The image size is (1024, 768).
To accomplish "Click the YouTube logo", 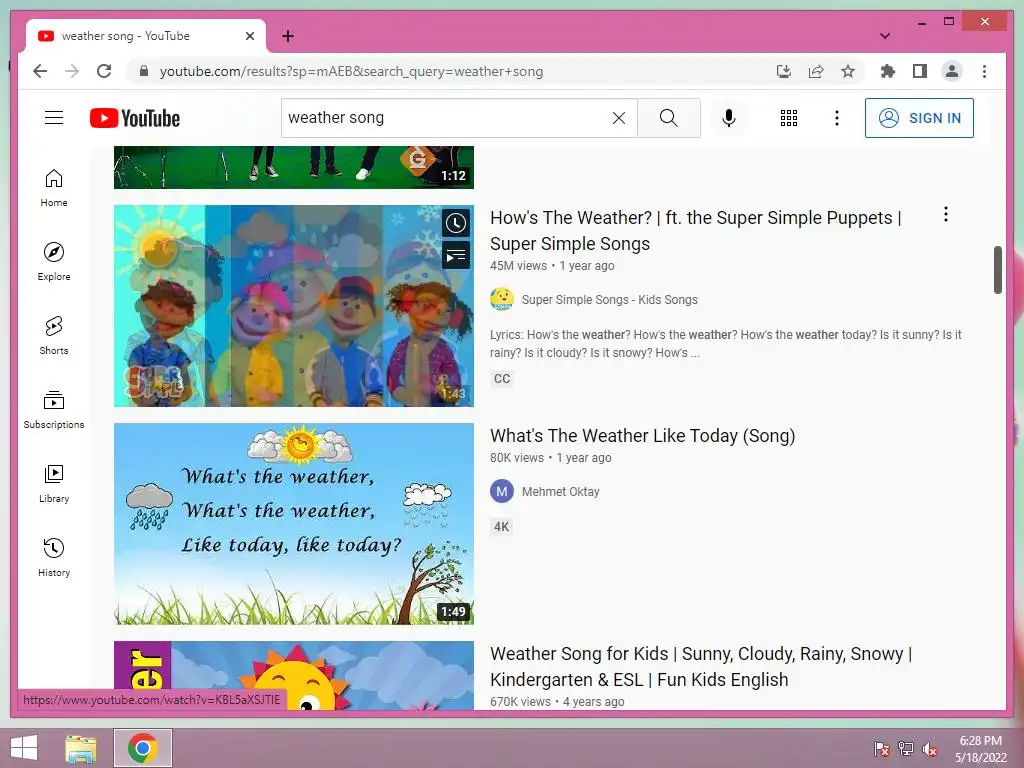I will [135, 118].
